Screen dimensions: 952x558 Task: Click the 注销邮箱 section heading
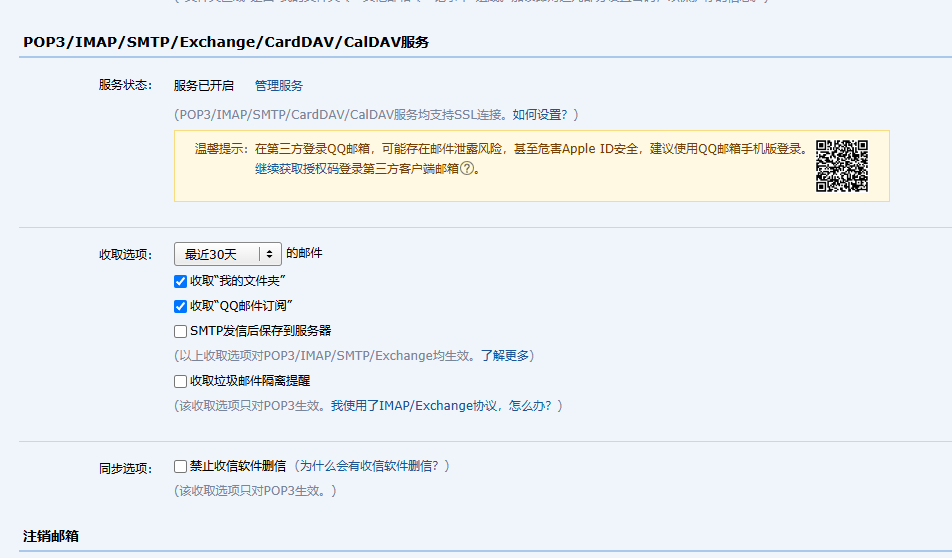[51, 536]
